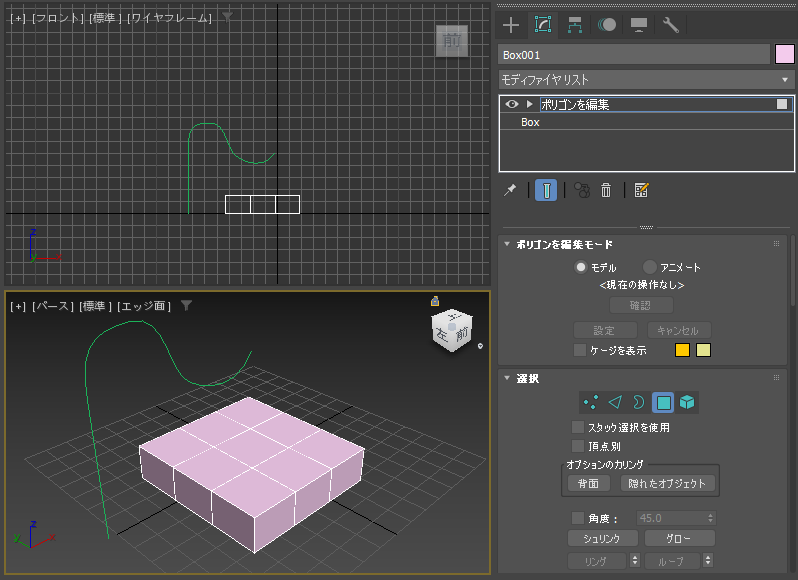Select Vertex sub-object level icon
Image resolution: width=798 pixels, height=580 pixels.
pyautogui.click(x=591, y=402)
